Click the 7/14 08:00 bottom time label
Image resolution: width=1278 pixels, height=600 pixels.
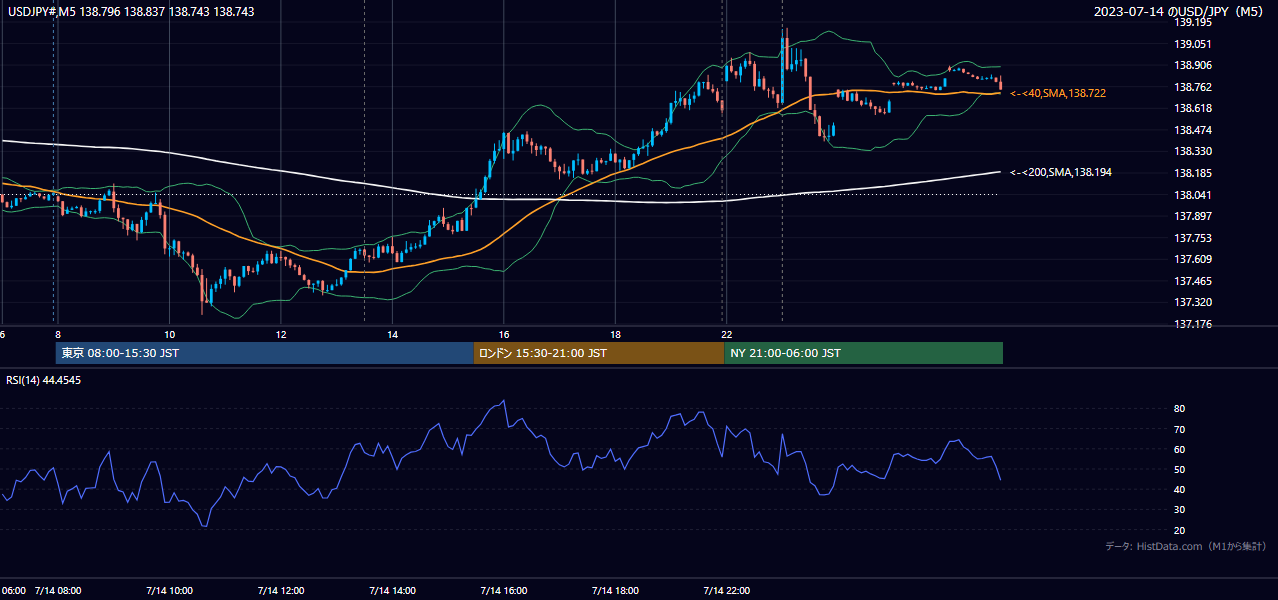click(58, 590)
